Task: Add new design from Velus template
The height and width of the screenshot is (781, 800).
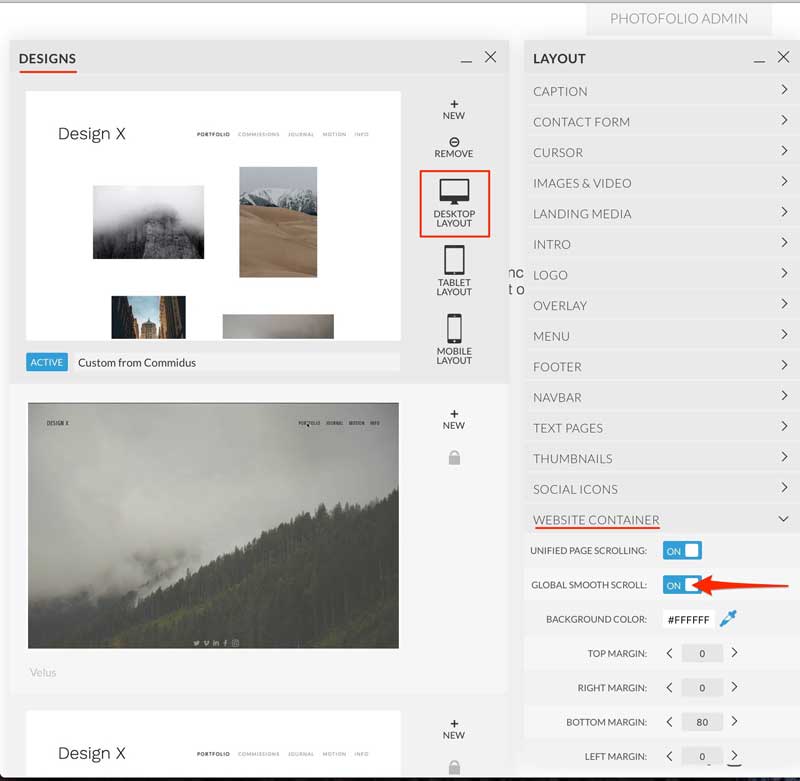Action: click(x=454, y=419)
